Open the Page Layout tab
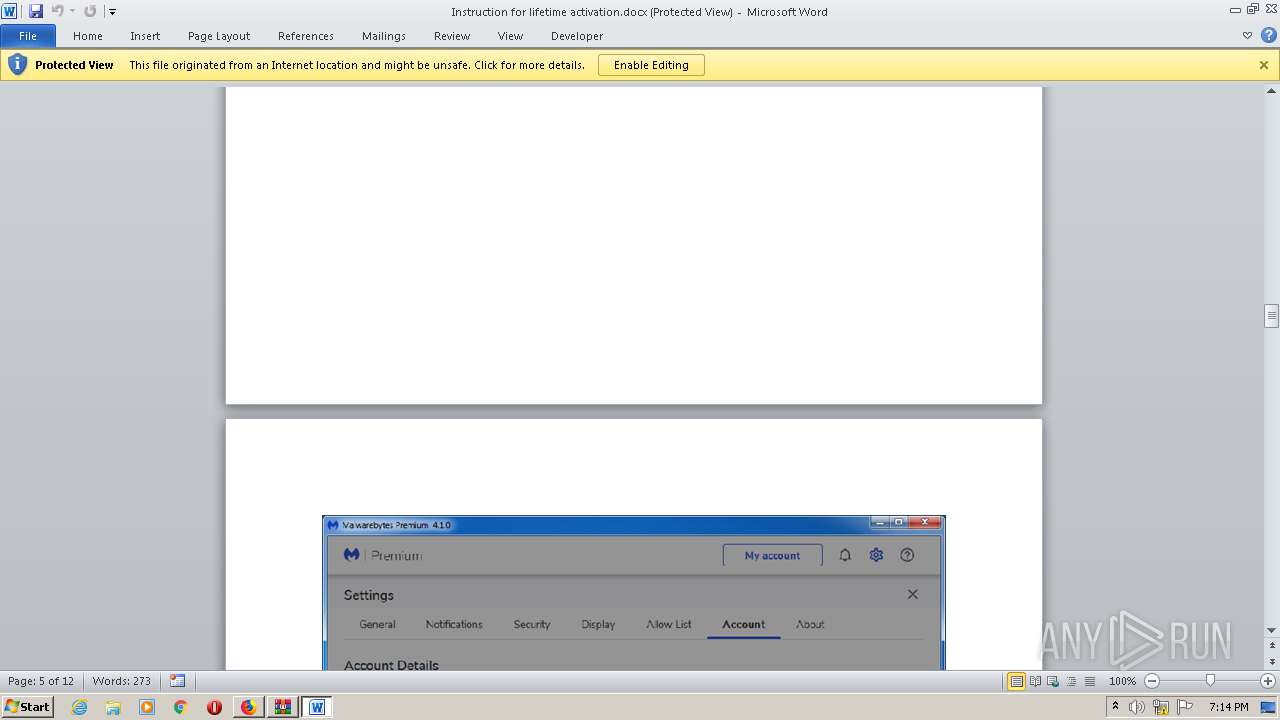The height and width of the screenshot is (720, 1280). pyautogui.click(x=219, y=36)
